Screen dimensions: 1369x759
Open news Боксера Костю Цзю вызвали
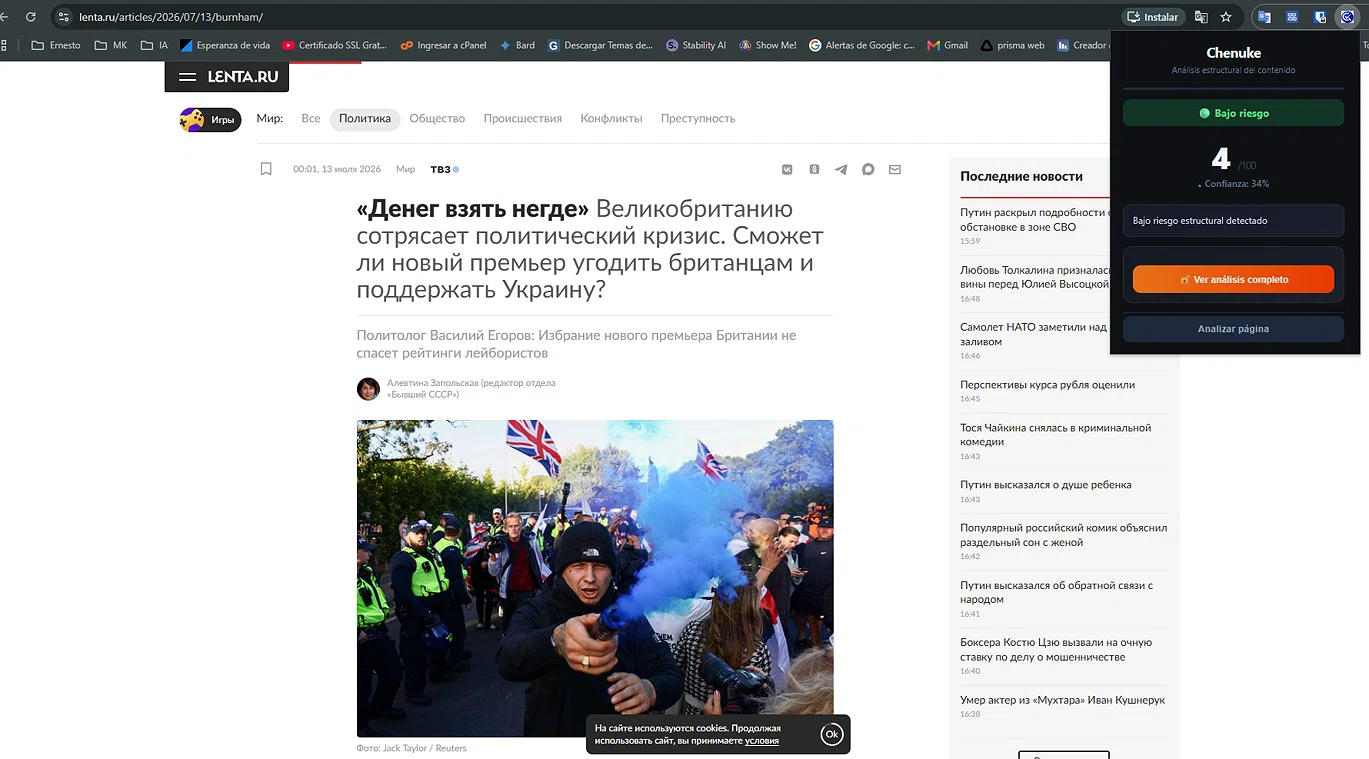[x=1056, y=650]
